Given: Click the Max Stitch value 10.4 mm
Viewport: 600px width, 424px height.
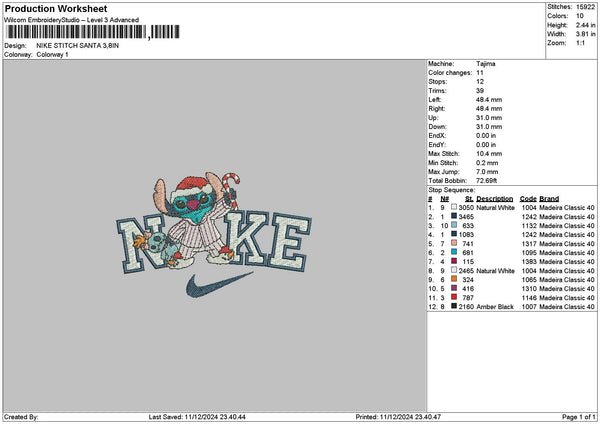Looking at the screenshot, I should [x=489, y=154].
